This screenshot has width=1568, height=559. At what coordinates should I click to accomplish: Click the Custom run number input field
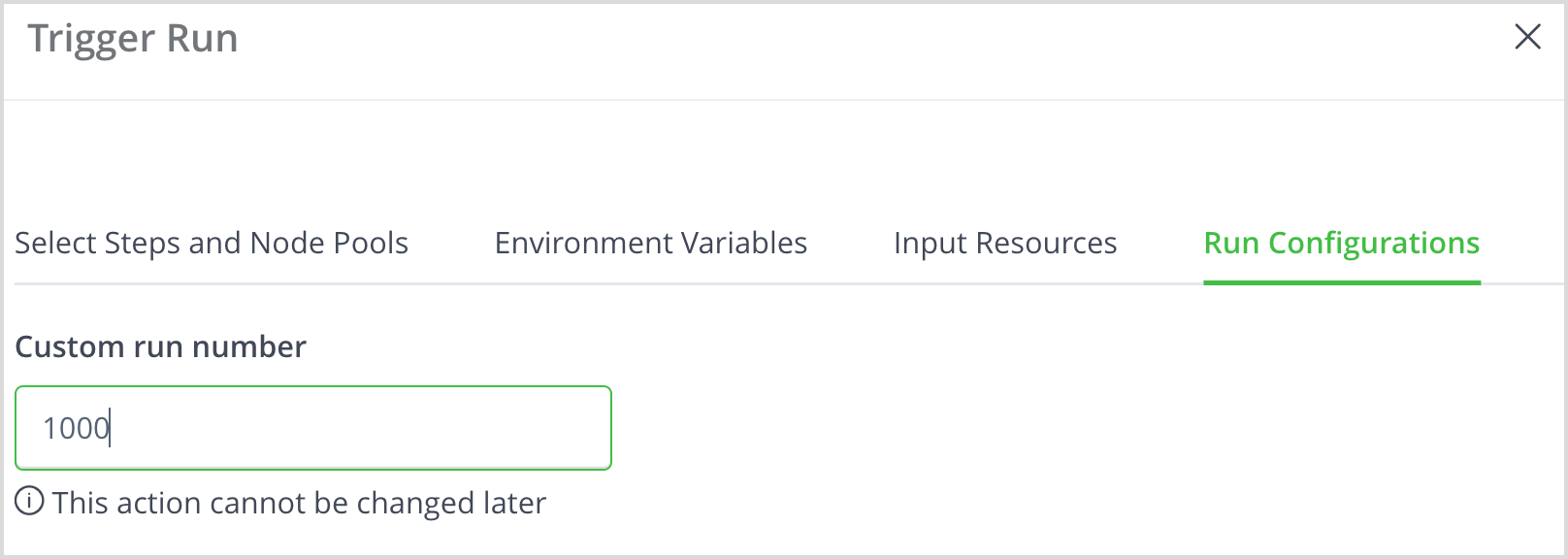tap(312, 428)
